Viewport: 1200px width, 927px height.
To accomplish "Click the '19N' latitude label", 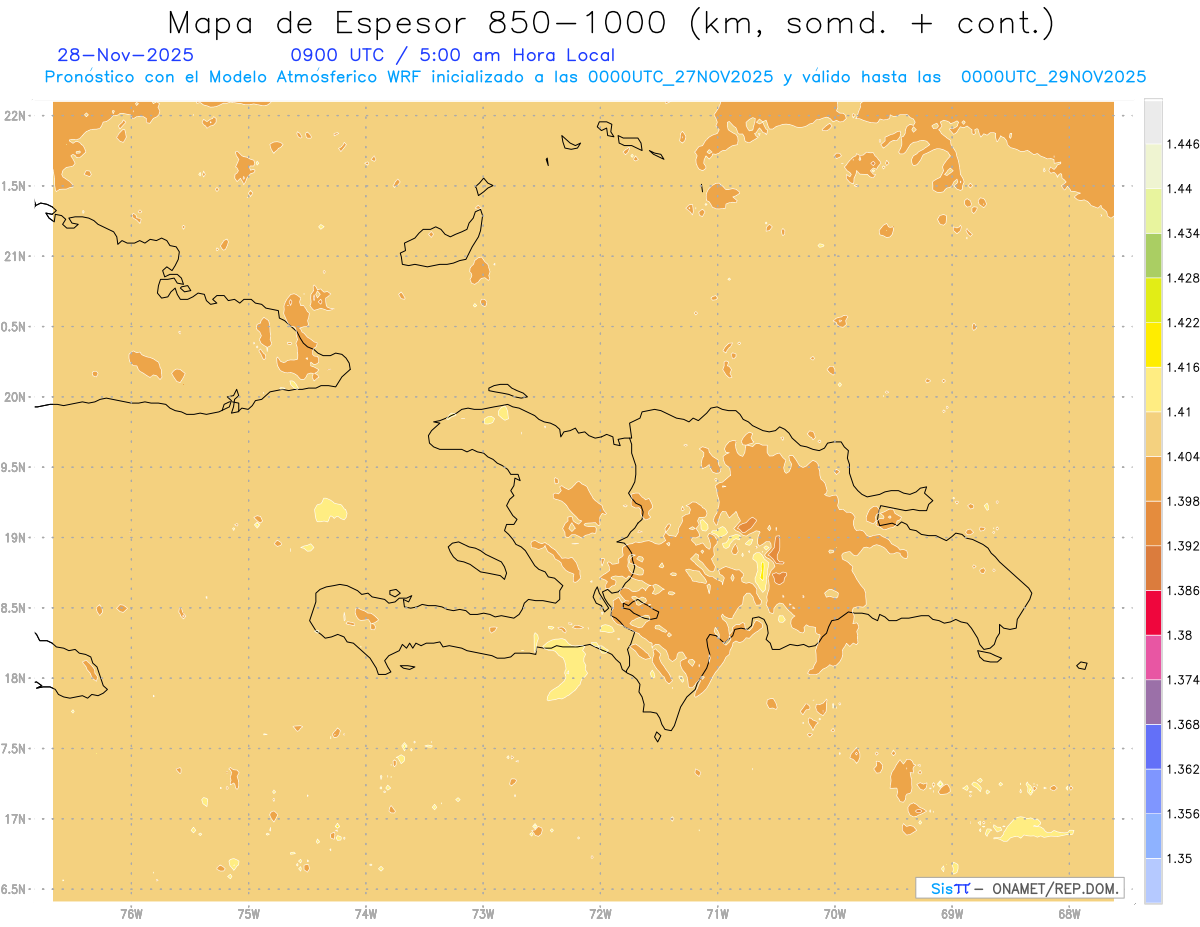I will point(16,537).
